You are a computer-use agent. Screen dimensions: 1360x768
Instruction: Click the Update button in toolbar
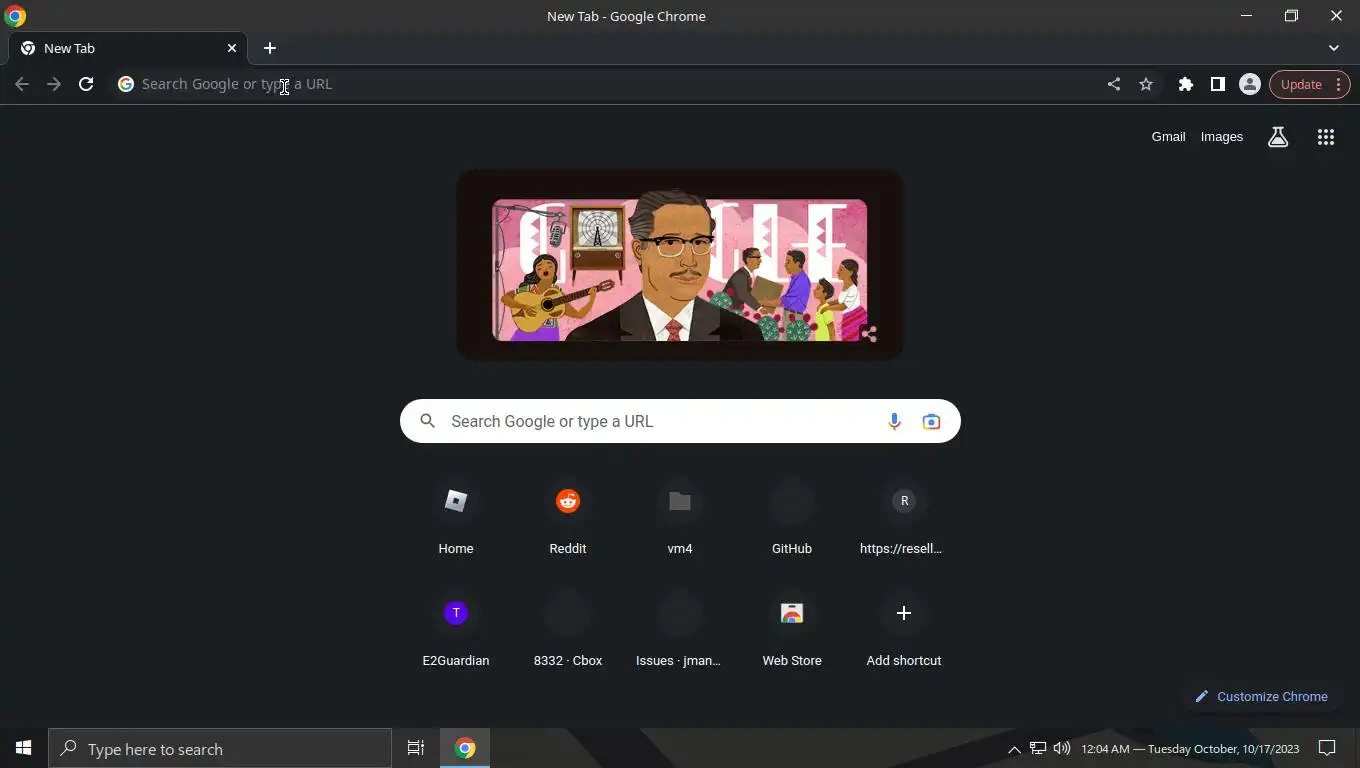click(1310, 84)
